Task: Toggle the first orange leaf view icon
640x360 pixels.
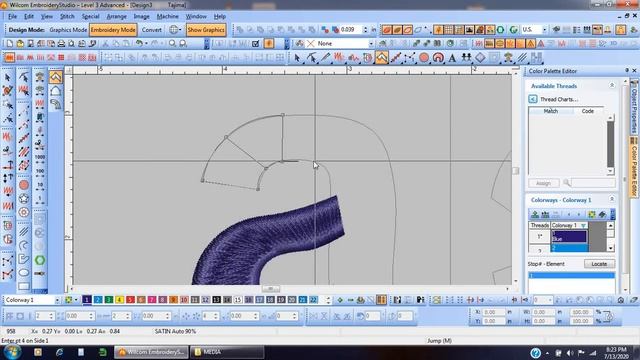Action: pos(387,30)
